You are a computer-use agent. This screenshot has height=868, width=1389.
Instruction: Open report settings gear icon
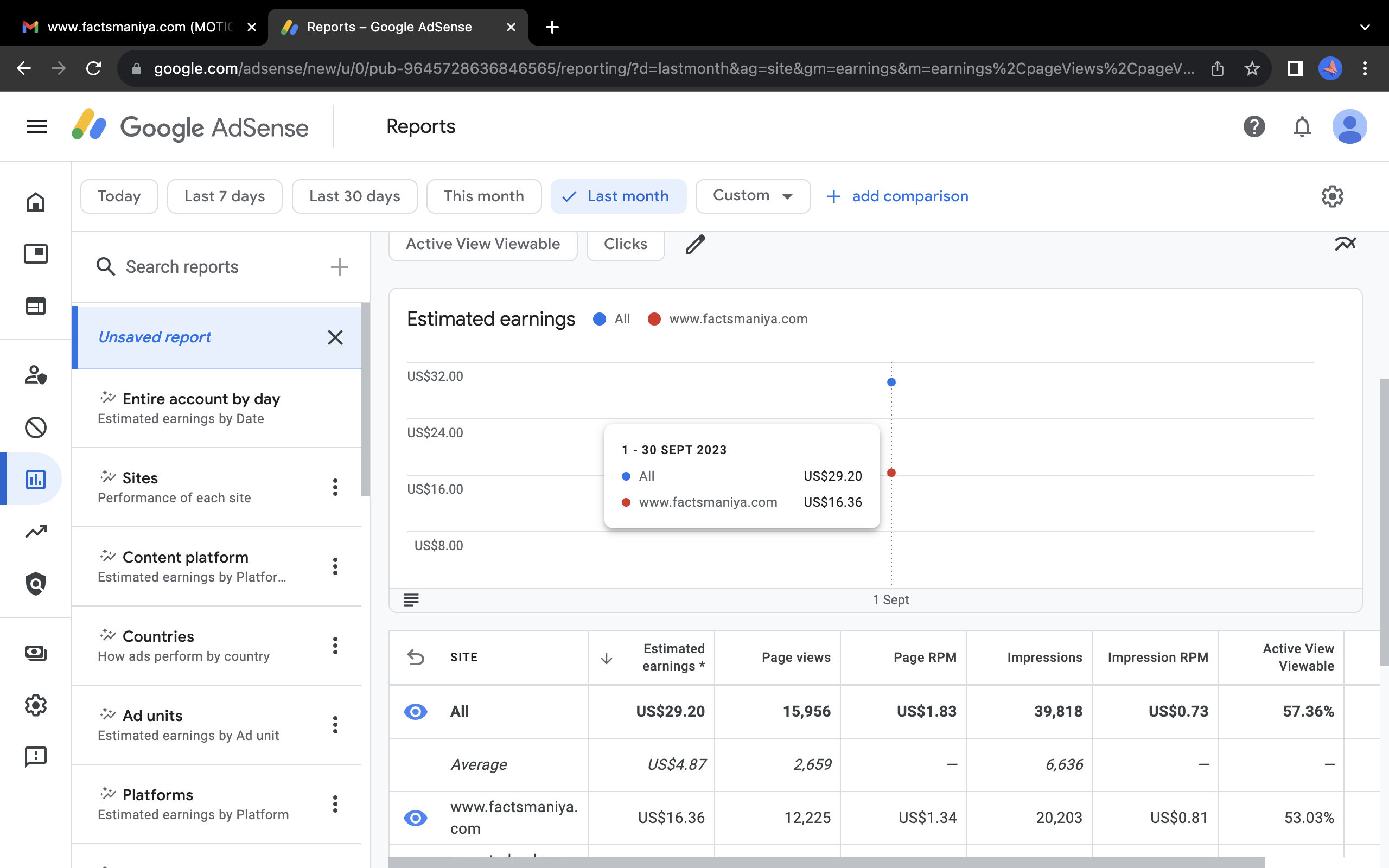[1332, 196]
